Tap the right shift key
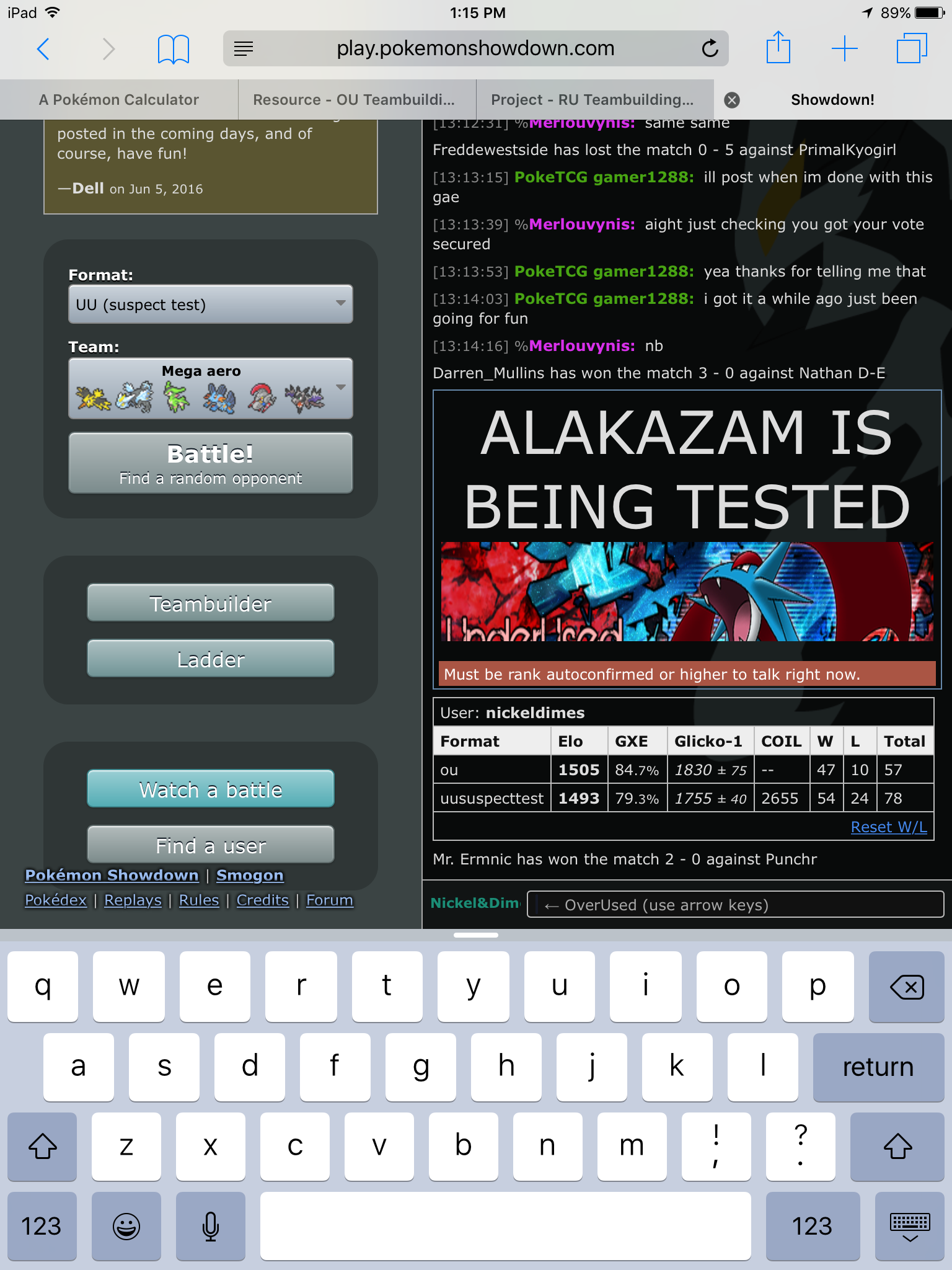The width and height of the screenshot is (952, 1270). pos(897,1147)
